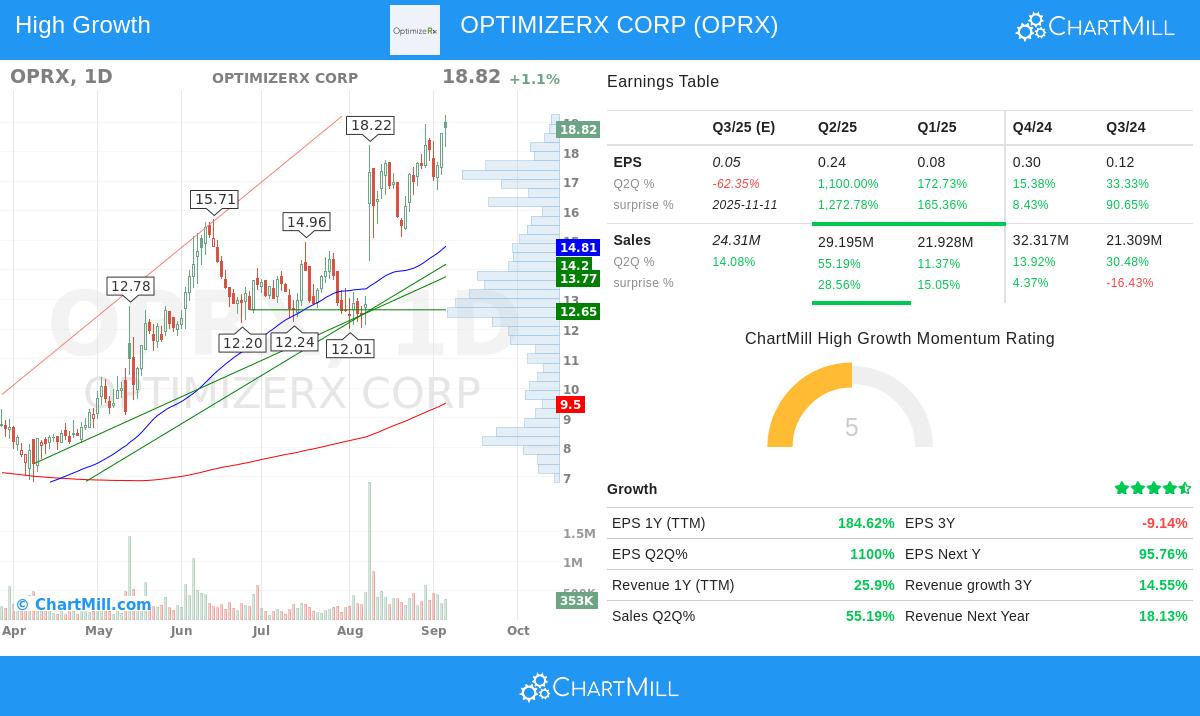Click the -16.43% sales surprise value
The height and width of the screenshot is (716, 1200).
tap(1130, 283)
